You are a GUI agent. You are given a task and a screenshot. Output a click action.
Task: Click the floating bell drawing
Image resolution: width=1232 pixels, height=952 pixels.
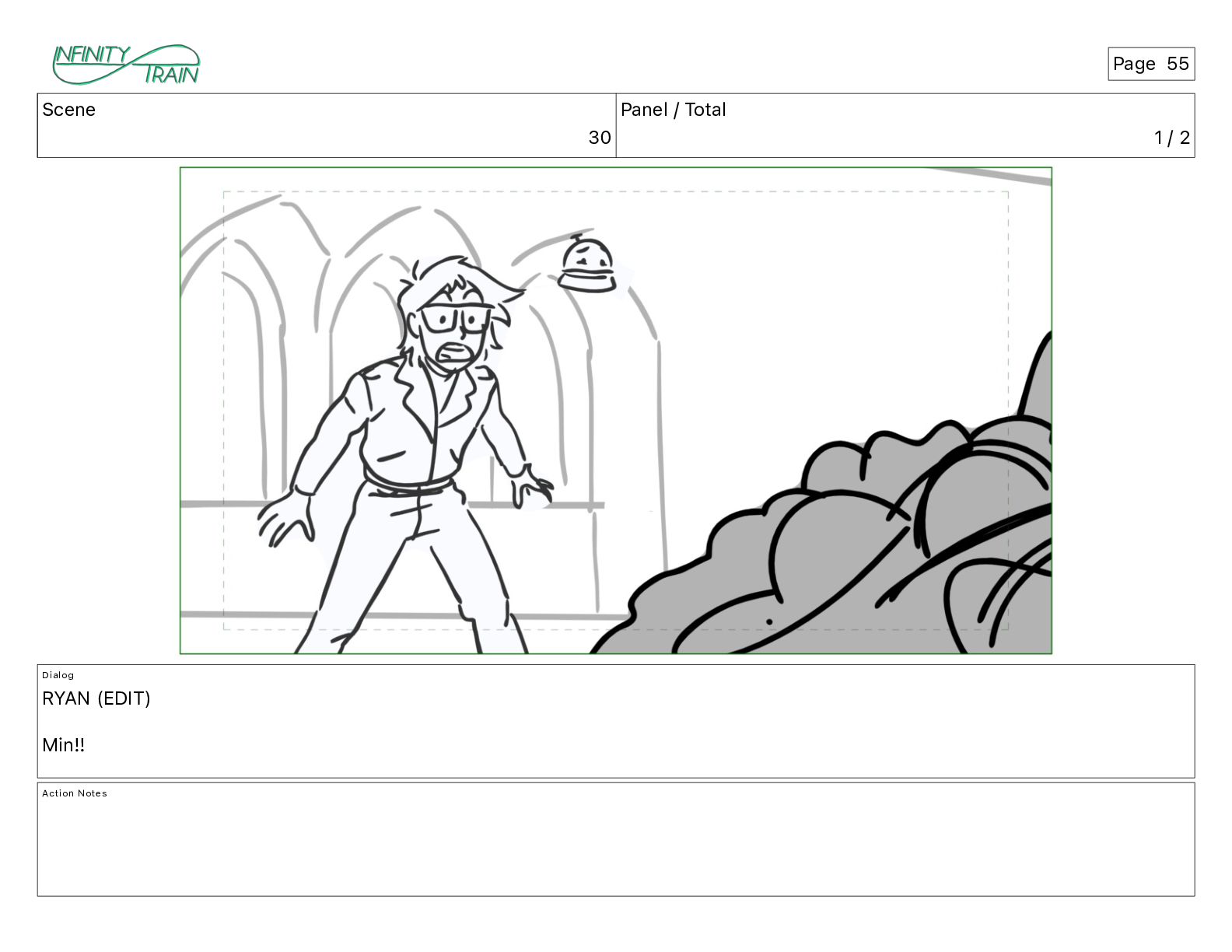587,264
